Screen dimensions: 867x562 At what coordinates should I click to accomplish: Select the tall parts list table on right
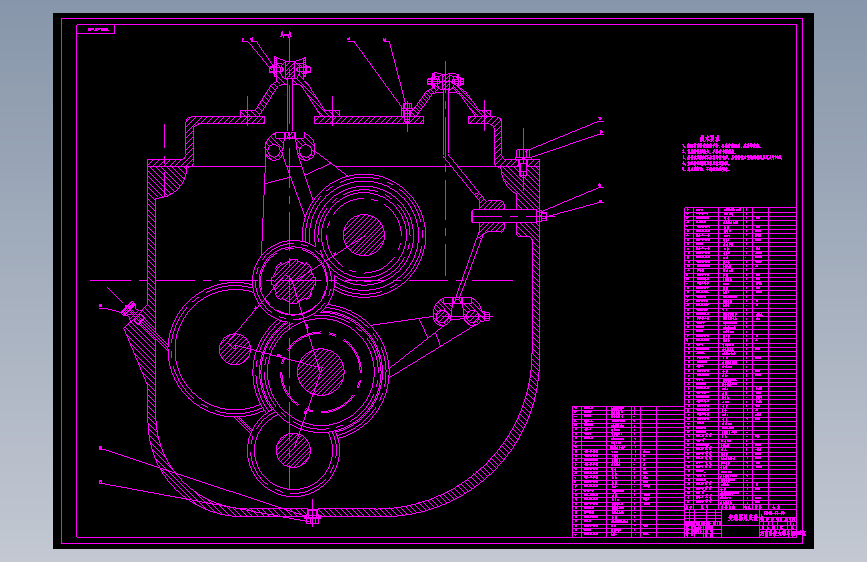[740, 358]
